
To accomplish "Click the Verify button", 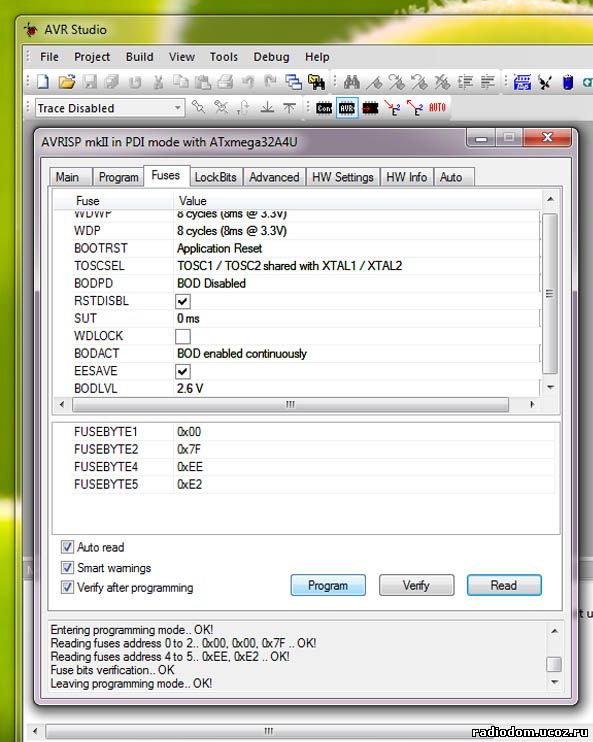I will [x=416, y=585].
